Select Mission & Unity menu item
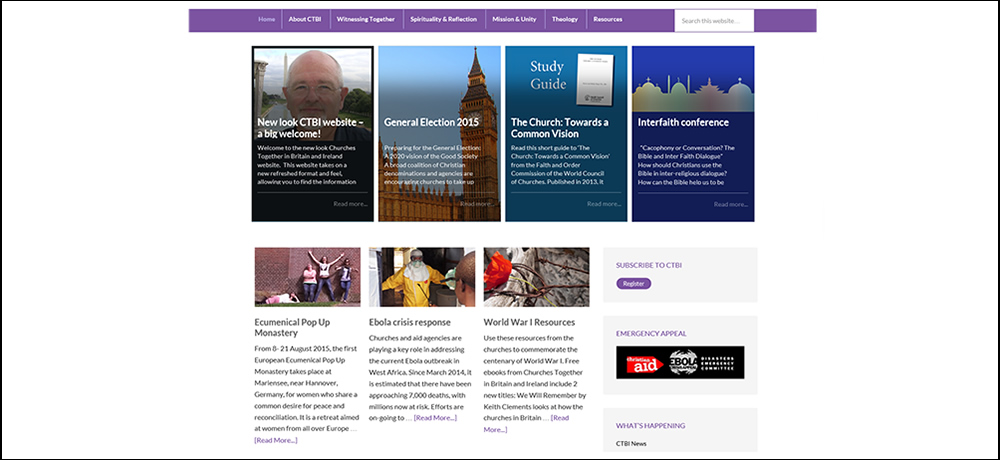Image resolution: width=1000 pixels, height=460 pixels. pos(514,20)
